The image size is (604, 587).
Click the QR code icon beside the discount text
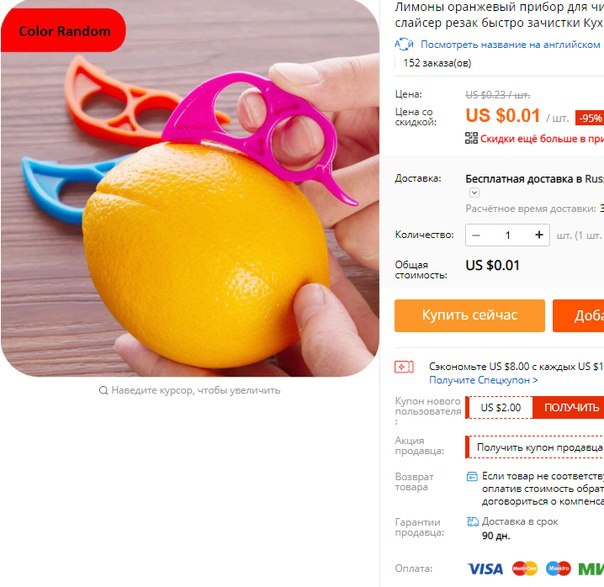[x=471, y=138]
